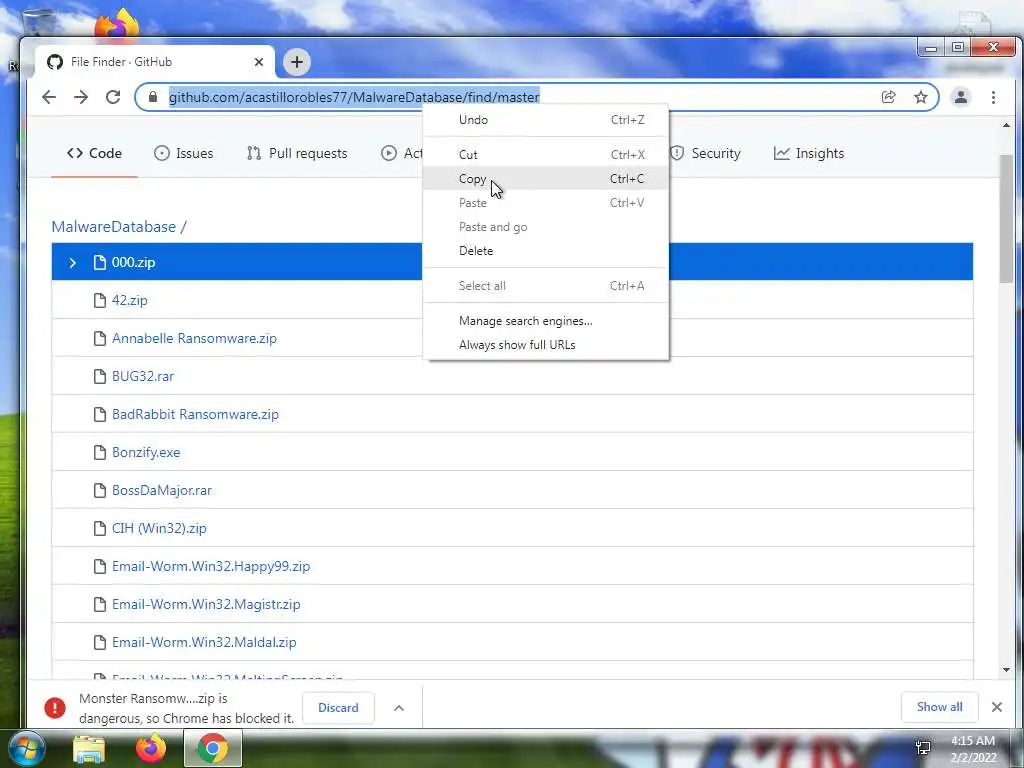Open Annabelle Ransomware.zip file link
Viewport: 1024px width, 768px height.
194,338
